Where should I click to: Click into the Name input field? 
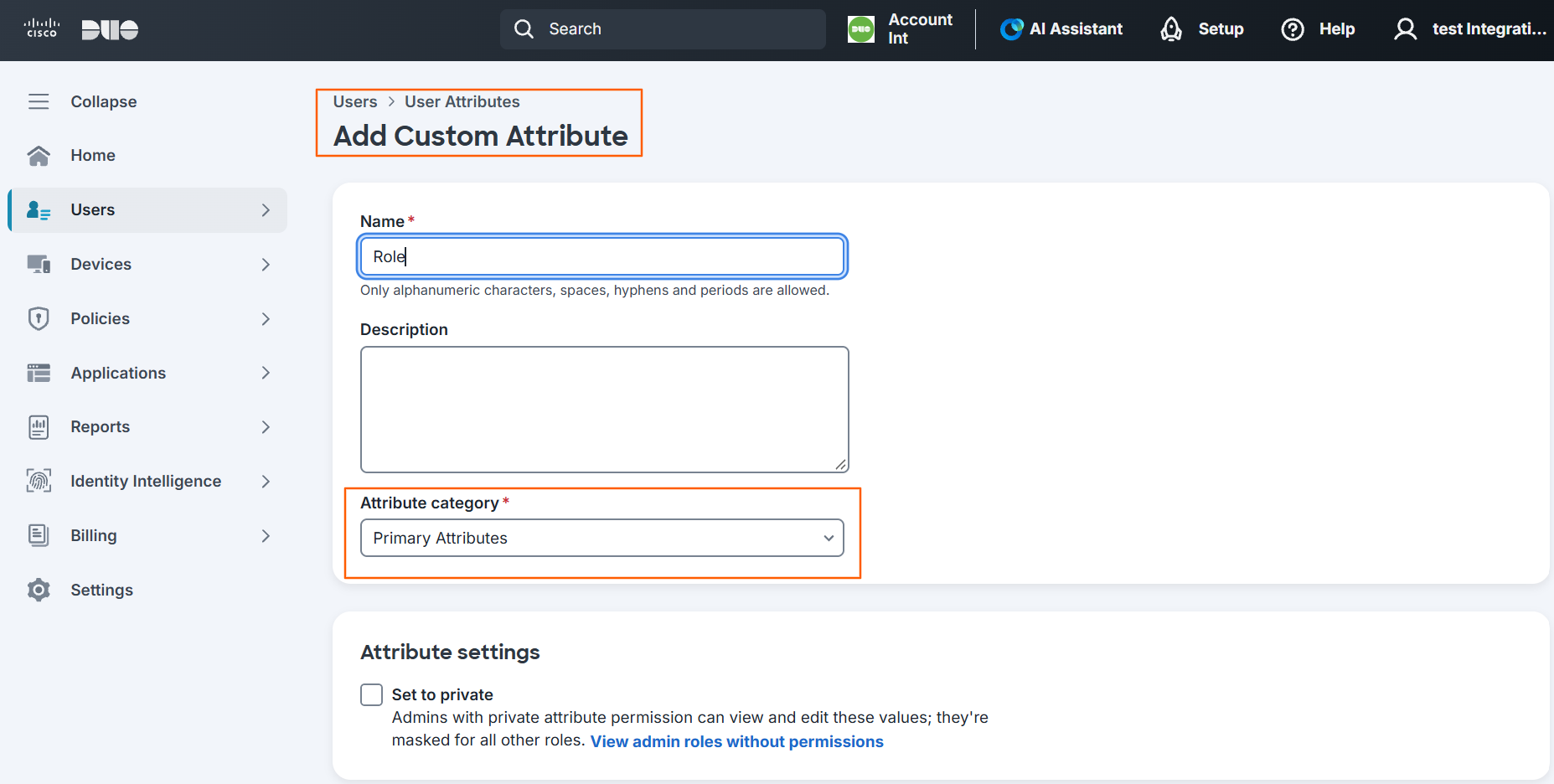point(601,256)
